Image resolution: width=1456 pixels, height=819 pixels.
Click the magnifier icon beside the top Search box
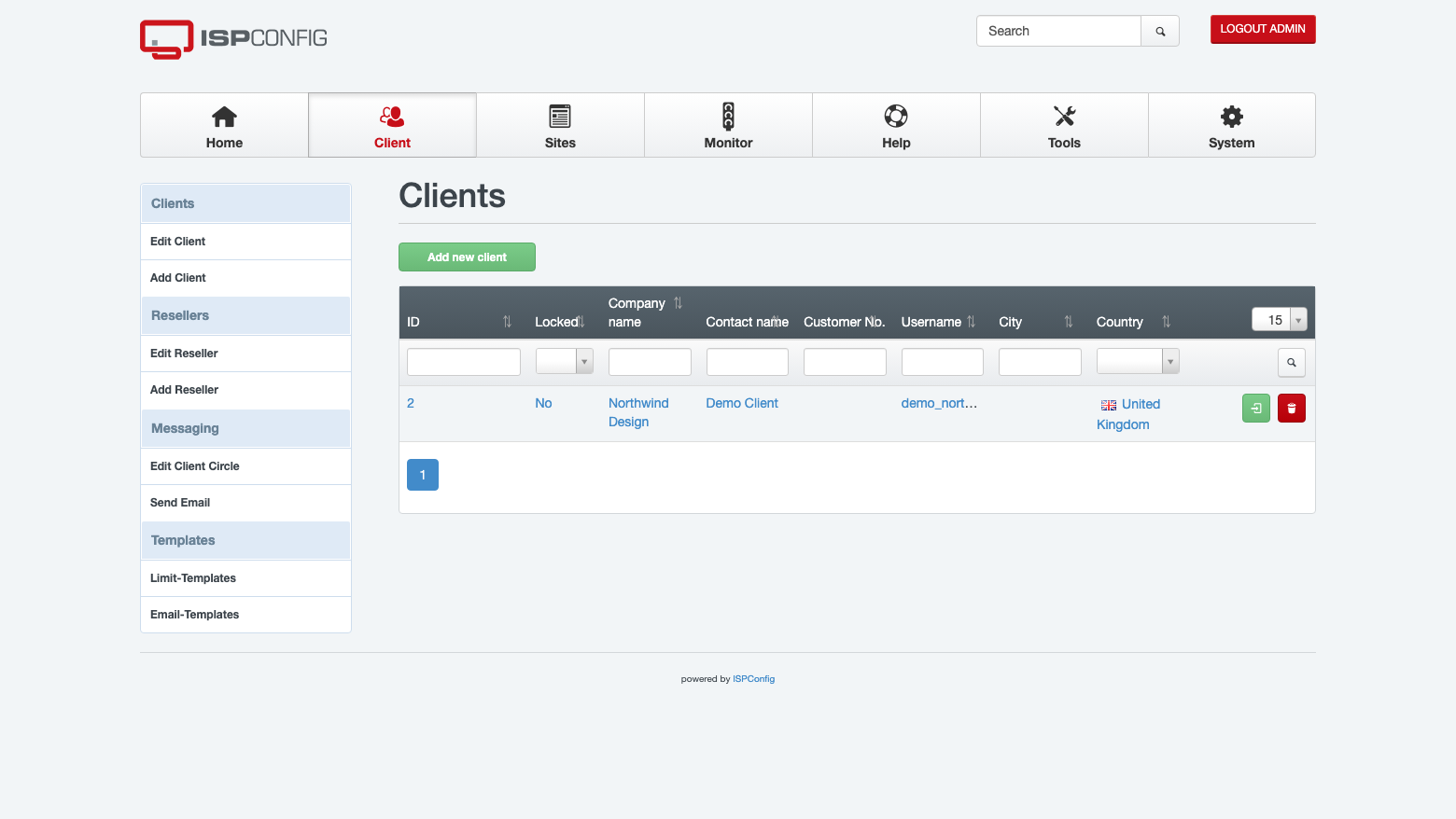[x=1160, y=31]
